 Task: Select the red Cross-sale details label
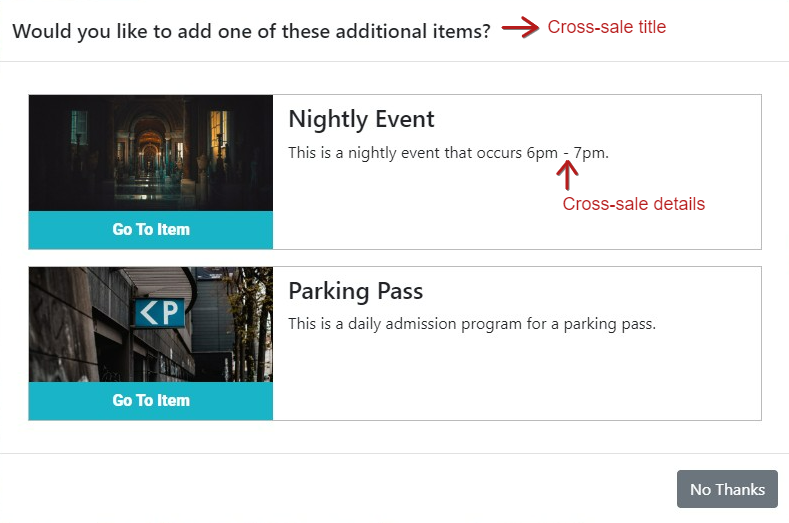(x=634, y=204)
